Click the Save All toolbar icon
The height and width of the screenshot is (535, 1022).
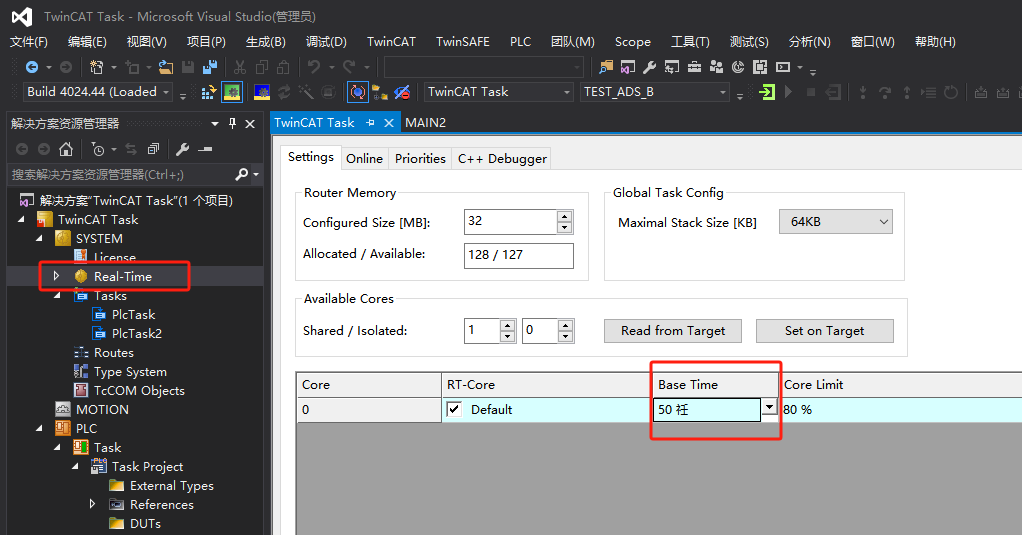pyautogui.click(x=210, y=67)
